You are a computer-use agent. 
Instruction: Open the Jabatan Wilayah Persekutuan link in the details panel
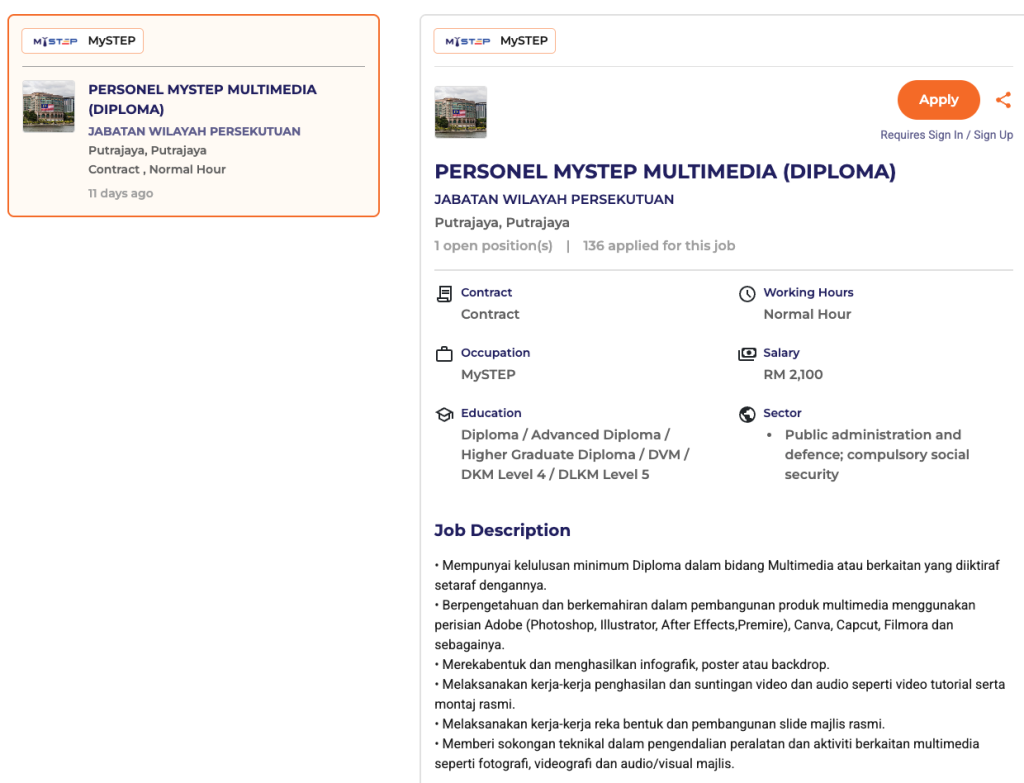pos(554,199)
